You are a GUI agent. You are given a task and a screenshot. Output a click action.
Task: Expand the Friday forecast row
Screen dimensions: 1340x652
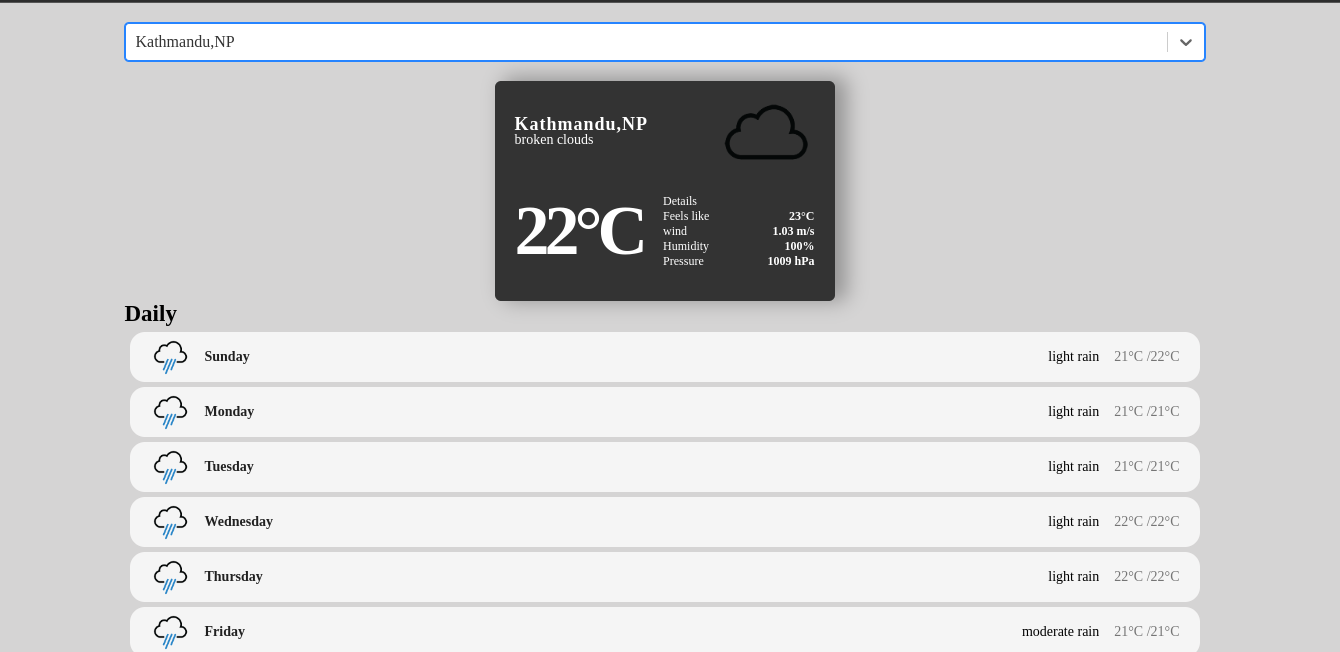click(x=664, y=630)
